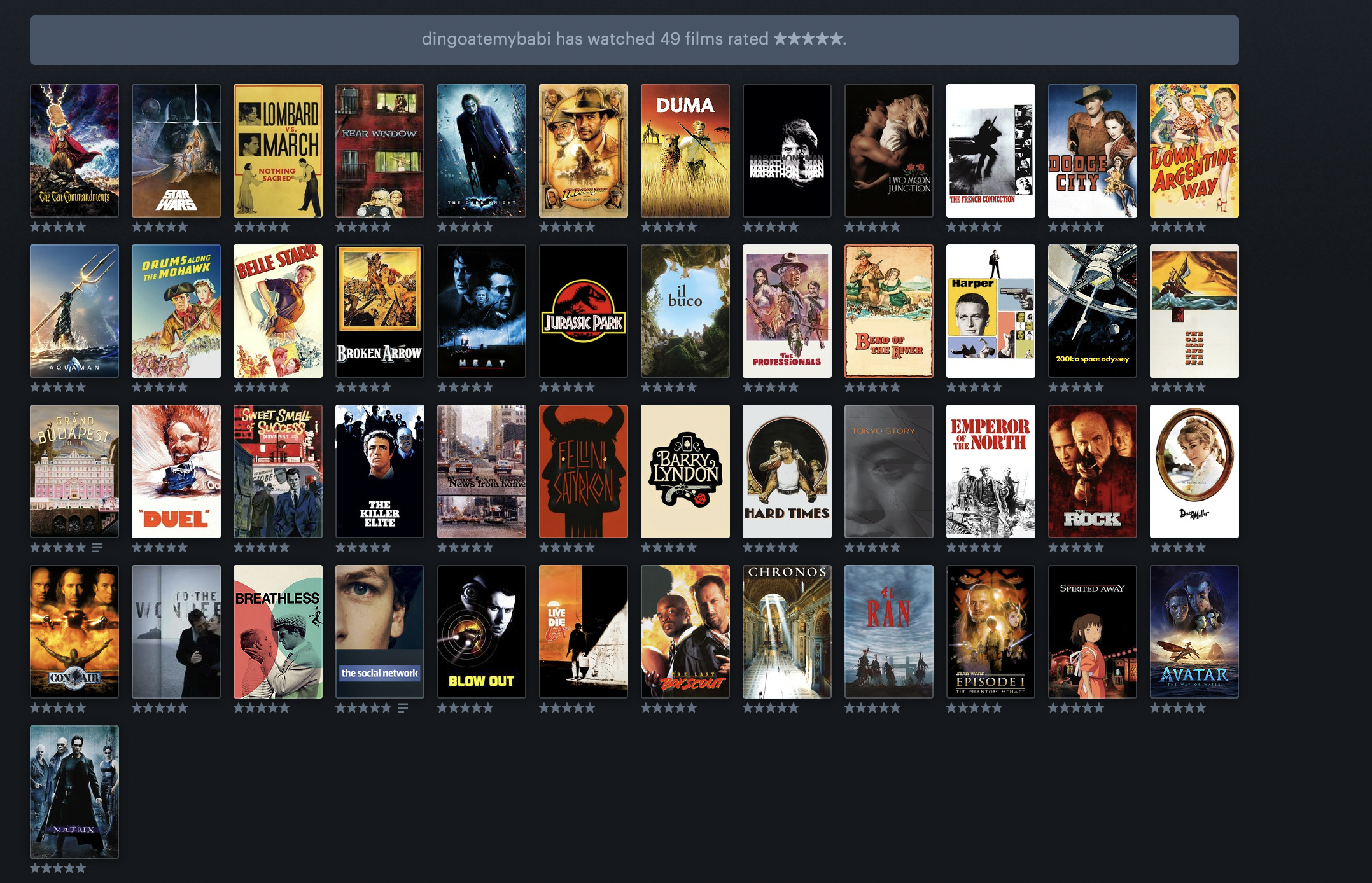Click the star rating under Duma poster
The height and width of the screenshot is (883, 1372).
(x=669, y=226)
